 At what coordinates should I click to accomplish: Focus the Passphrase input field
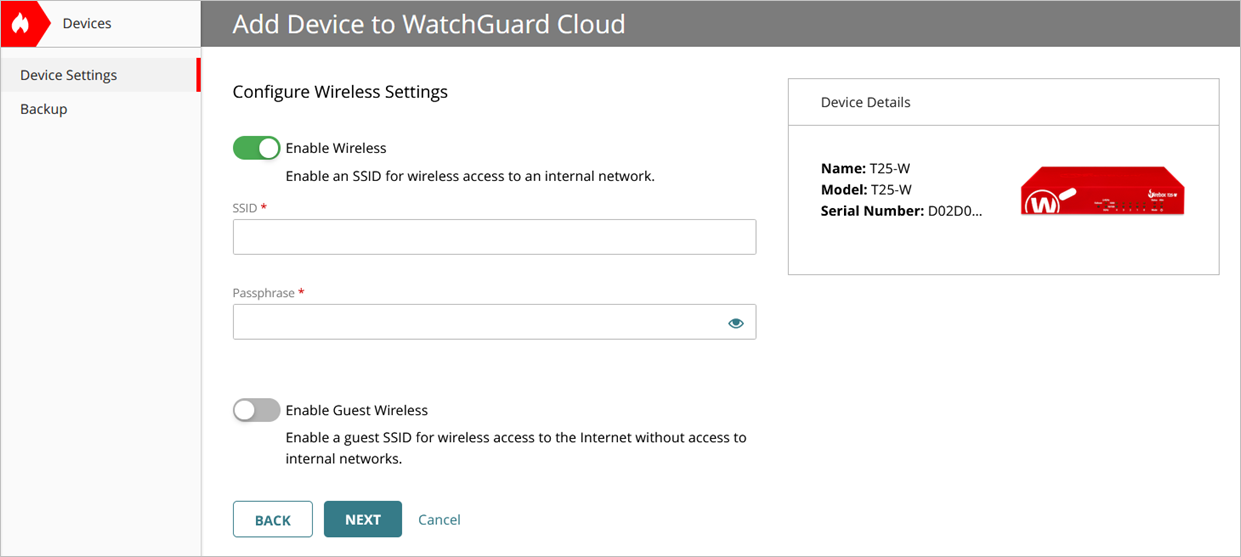(x=494, y=322)
